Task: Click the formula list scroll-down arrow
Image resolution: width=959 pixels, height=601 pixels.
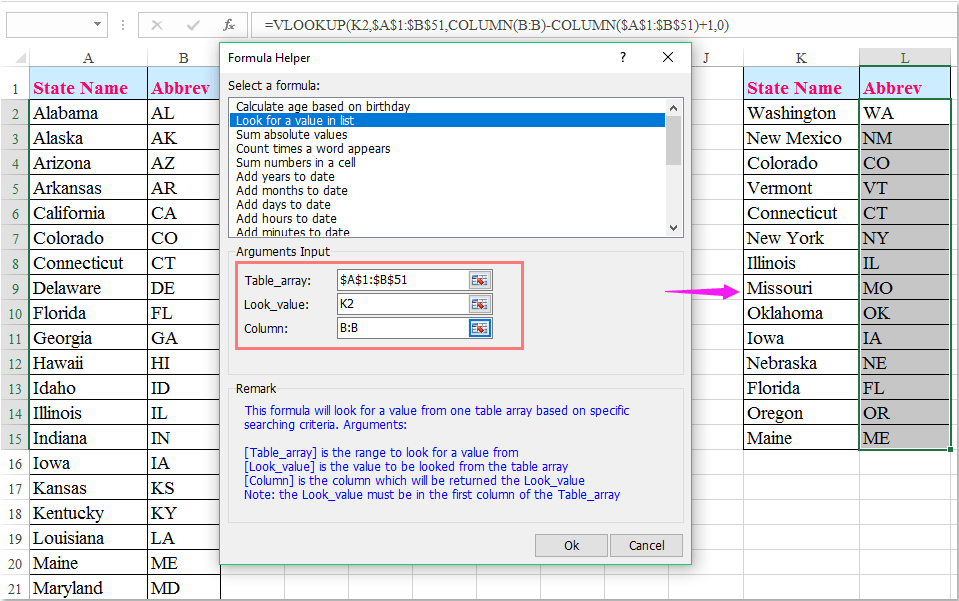Action: [x=675, y=230]
